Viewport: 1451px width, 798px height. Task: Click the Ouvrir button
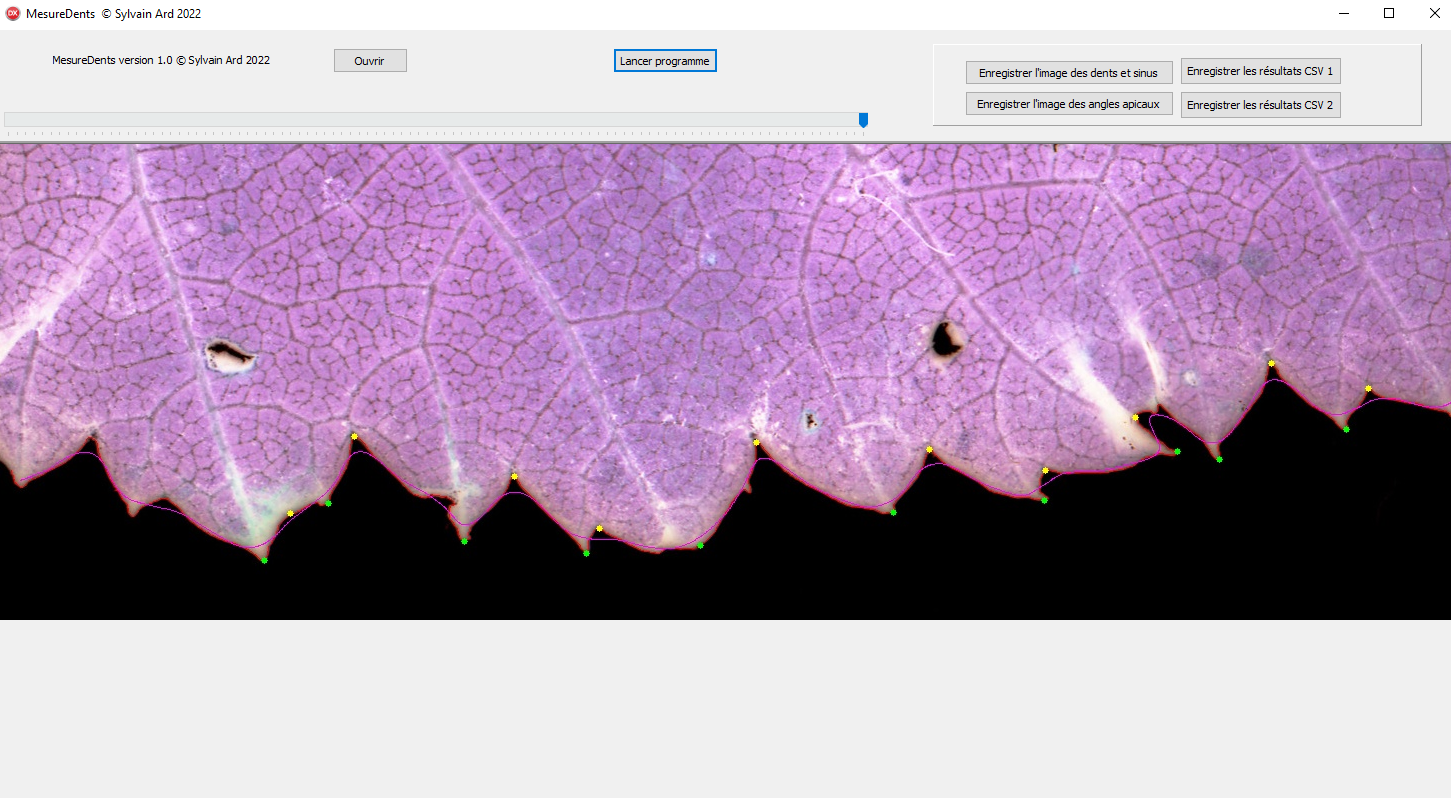coord(370,61)
